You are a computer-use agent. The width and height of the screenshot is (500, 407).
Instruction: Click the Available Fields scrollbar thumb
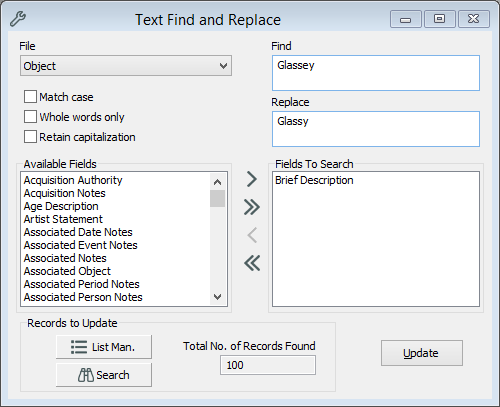pyautogui.click(x=217, y=198)
